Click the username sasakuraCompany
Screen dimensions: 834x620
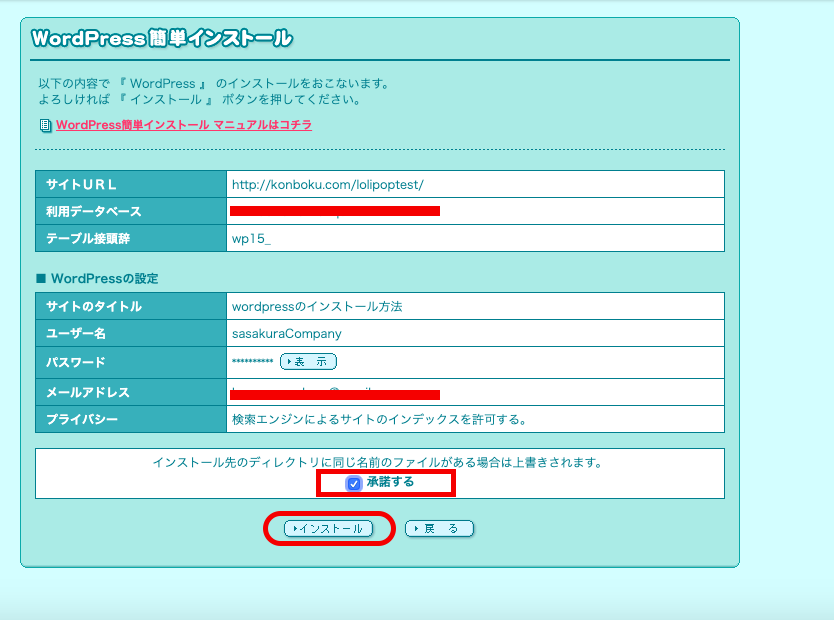(287, 333)
